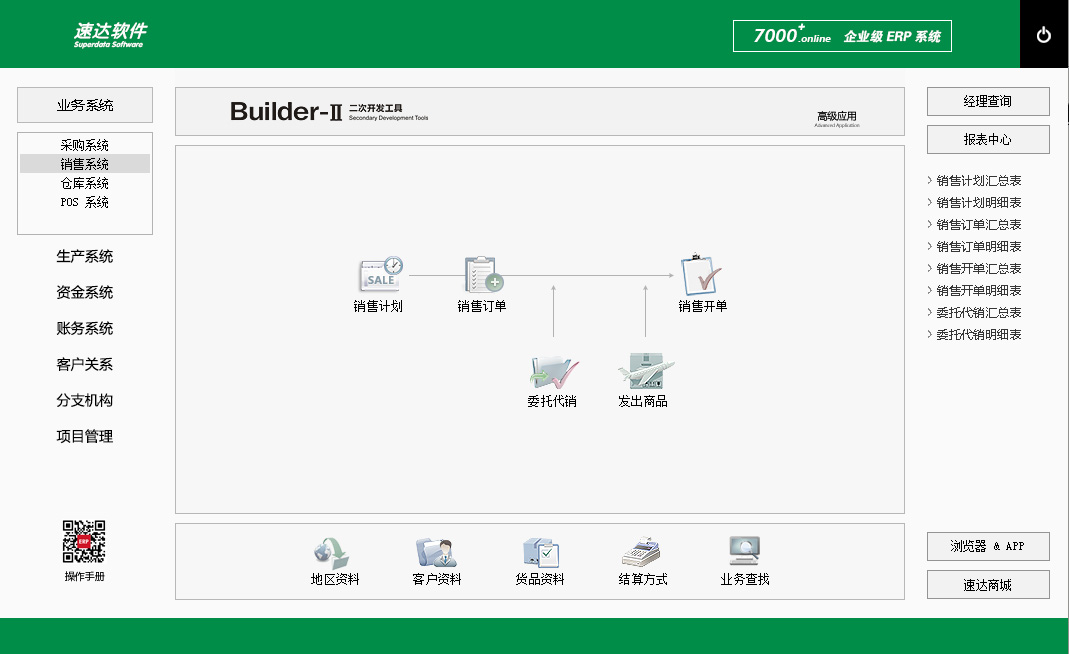Open the 结算方式 settlement method icon
This screenshot has width=1069, height=654.
pyautogui.click(x=642, y=553)
